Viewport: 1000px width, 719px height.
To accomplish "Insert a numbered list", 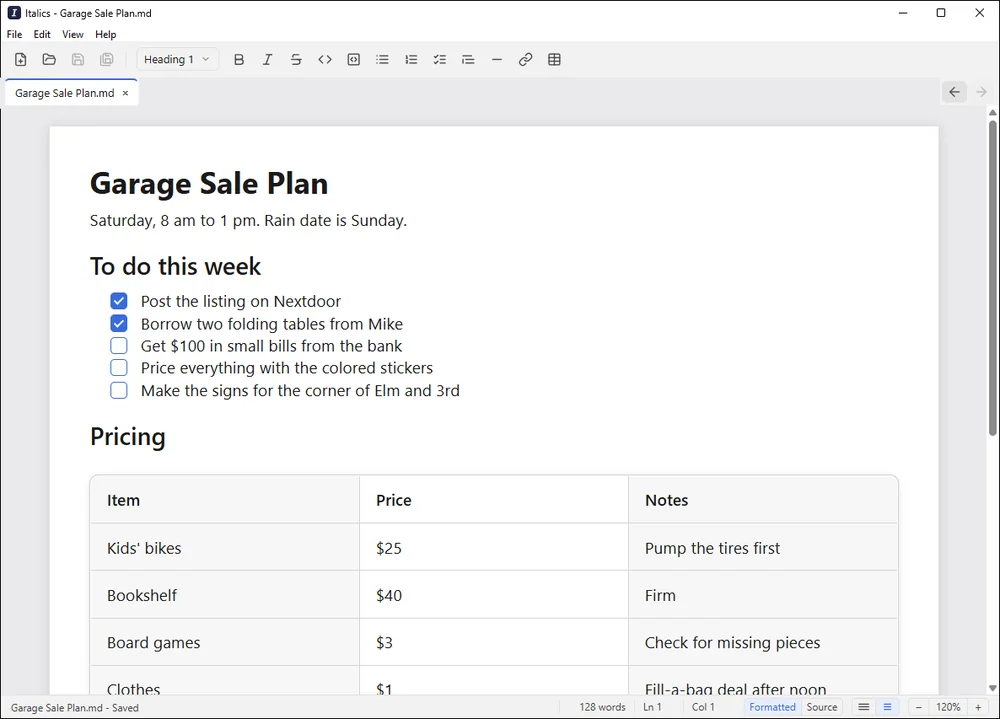I will tap(411, 59).
